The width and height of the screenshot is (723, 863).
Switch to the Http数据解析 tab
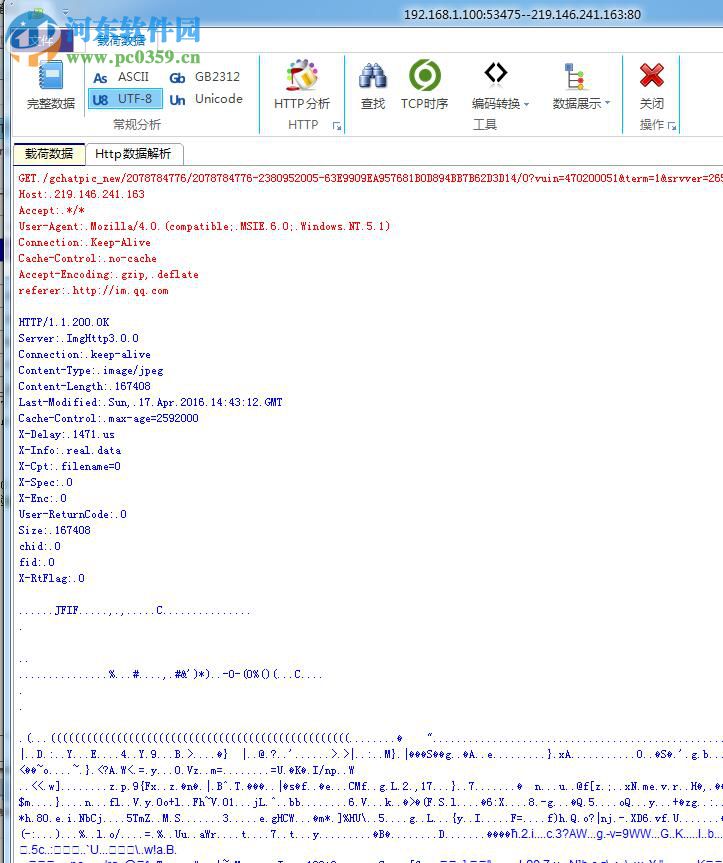pos(133,154)
